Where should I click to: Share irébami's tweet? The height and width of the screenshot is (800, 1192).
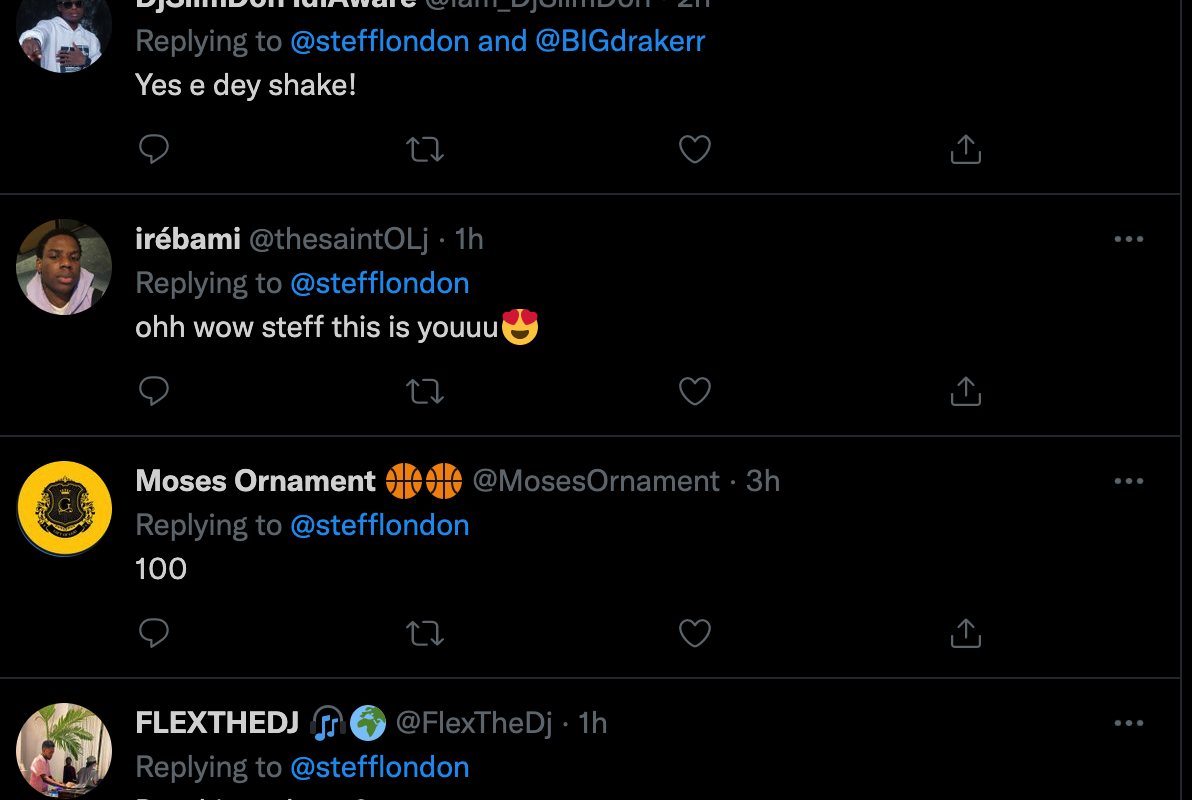click(965, 391)
